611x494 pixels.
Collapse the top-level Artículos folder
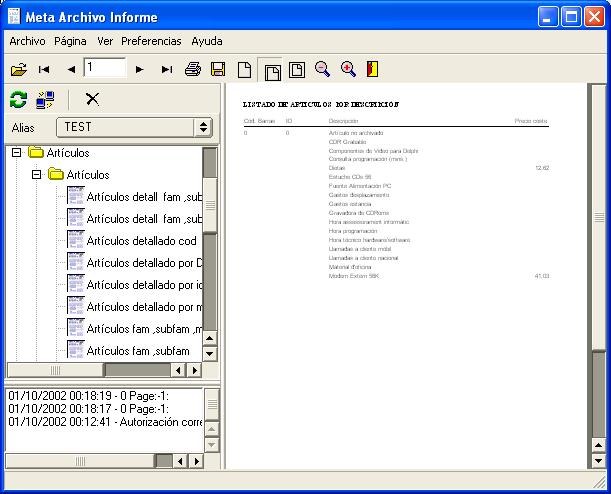(x=17, y=153)
